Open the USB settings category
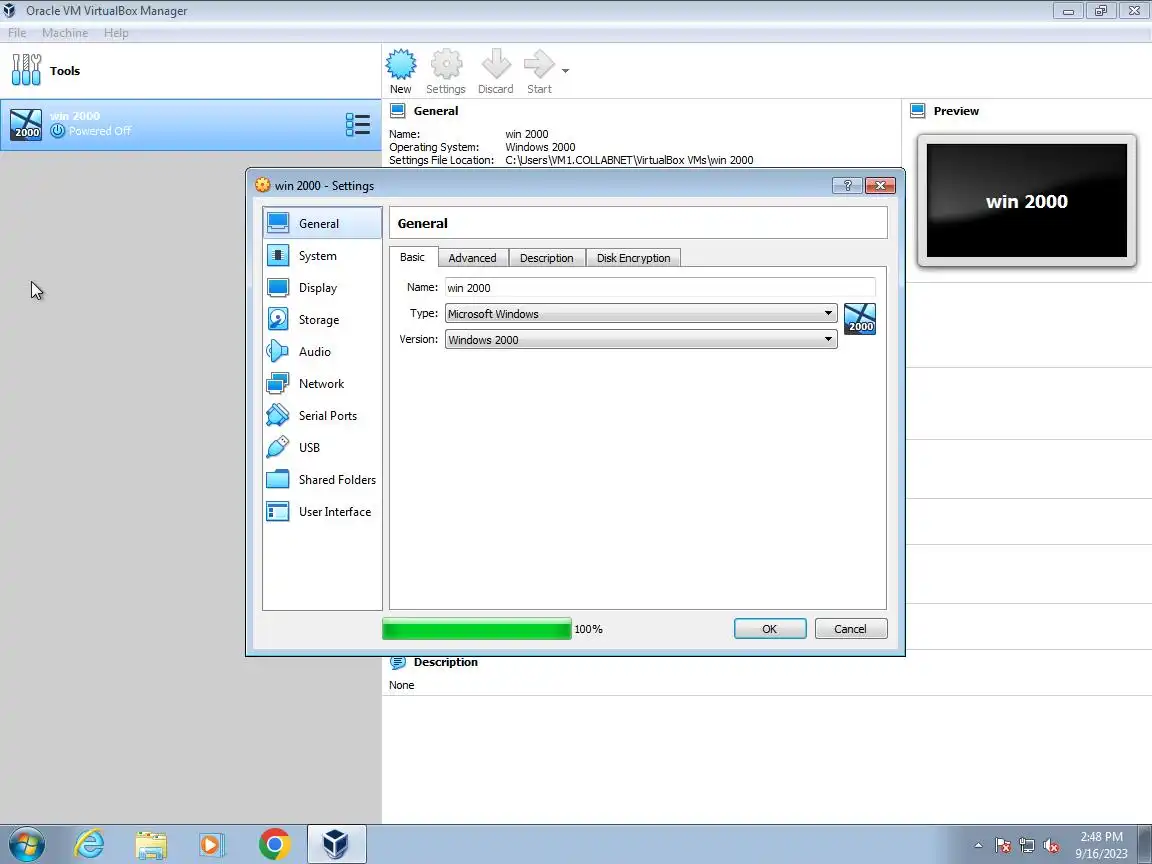This screenshot has width=1152, height=864. pyautogui.click(x=322, y=447)
